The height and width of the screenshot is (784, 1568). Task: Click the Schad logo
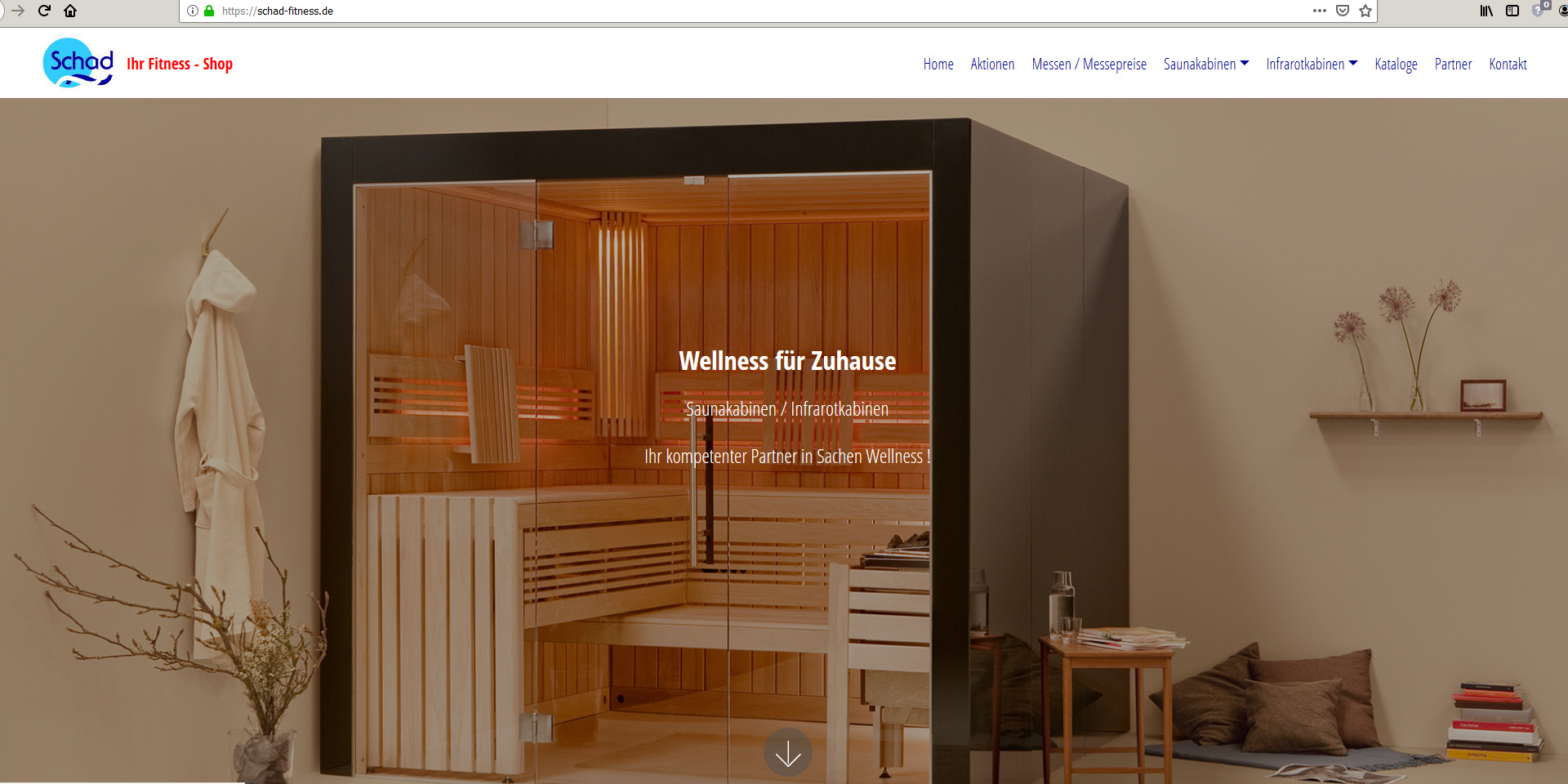click(78, 63)
